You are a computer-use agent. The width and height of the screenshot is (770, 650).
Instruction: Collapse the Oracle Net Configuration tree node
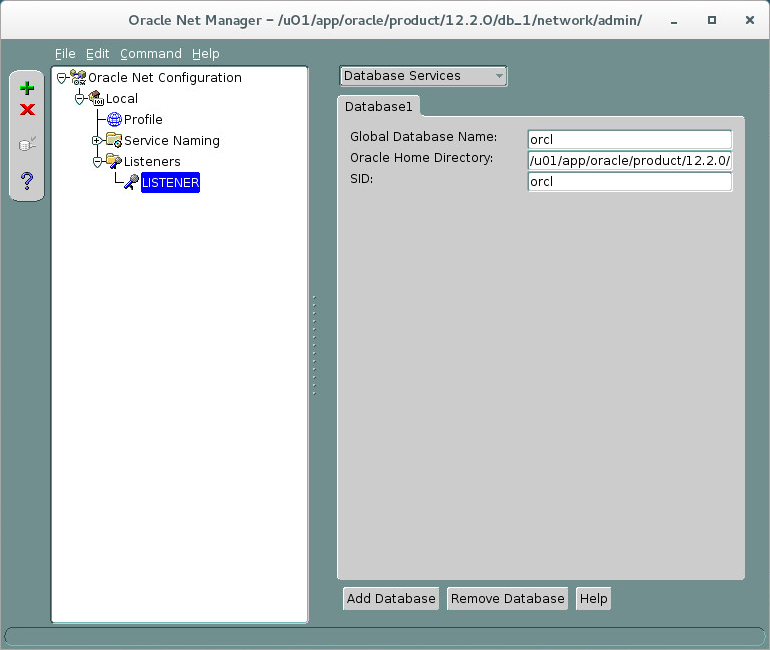(61, 78)
